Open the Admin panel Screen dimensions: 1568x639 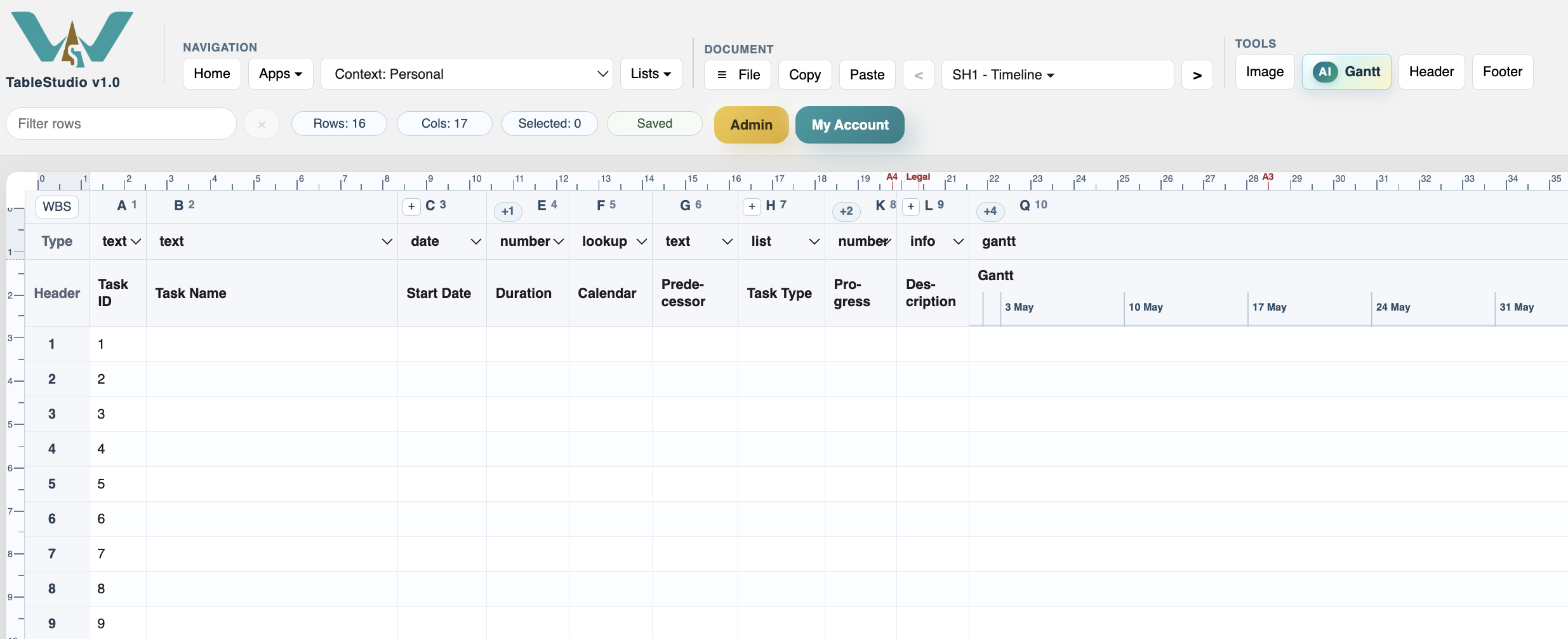click(x=751, y=124)
